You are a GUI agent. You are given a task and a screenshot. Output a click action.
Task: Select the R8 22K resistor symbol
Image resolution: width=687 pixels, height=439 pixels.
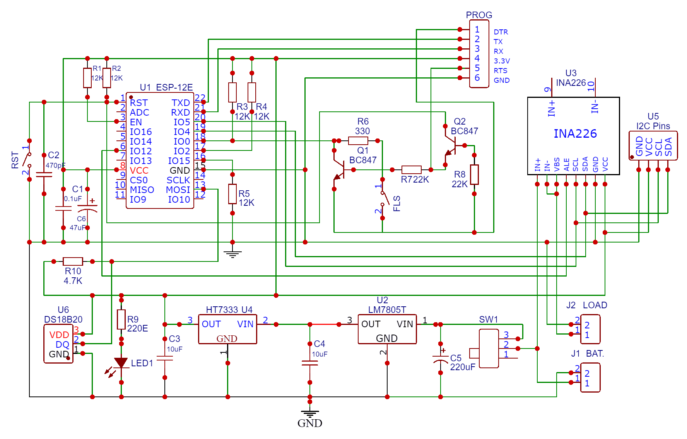pos(474,174)
